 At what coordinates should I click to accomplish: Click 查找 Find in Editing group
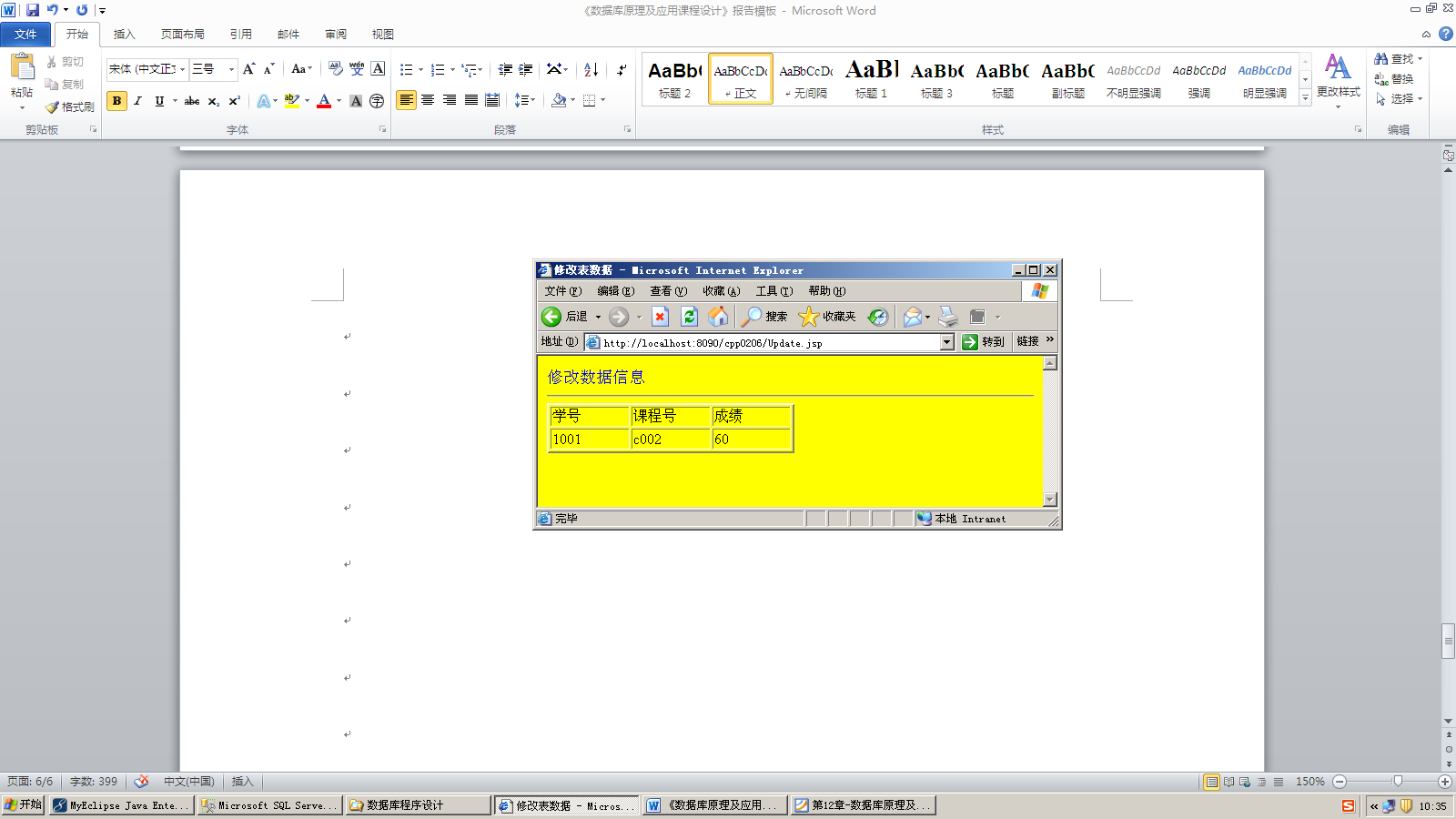pos(1399,59)
